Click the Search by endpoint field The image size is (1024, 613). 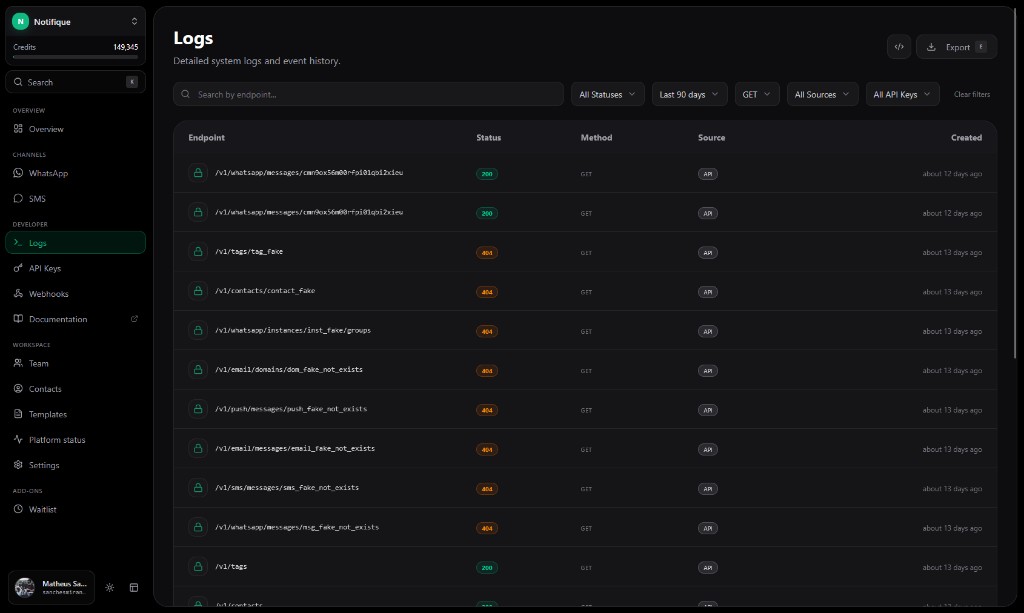click(370, 94)
